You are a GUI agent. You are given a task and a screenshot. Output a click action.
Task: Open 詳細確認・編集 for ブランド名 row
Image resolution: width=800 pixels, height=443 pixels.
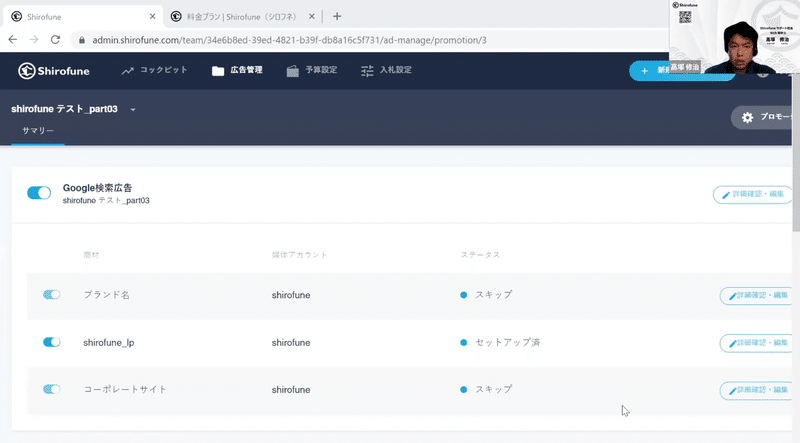click(756, 296)
